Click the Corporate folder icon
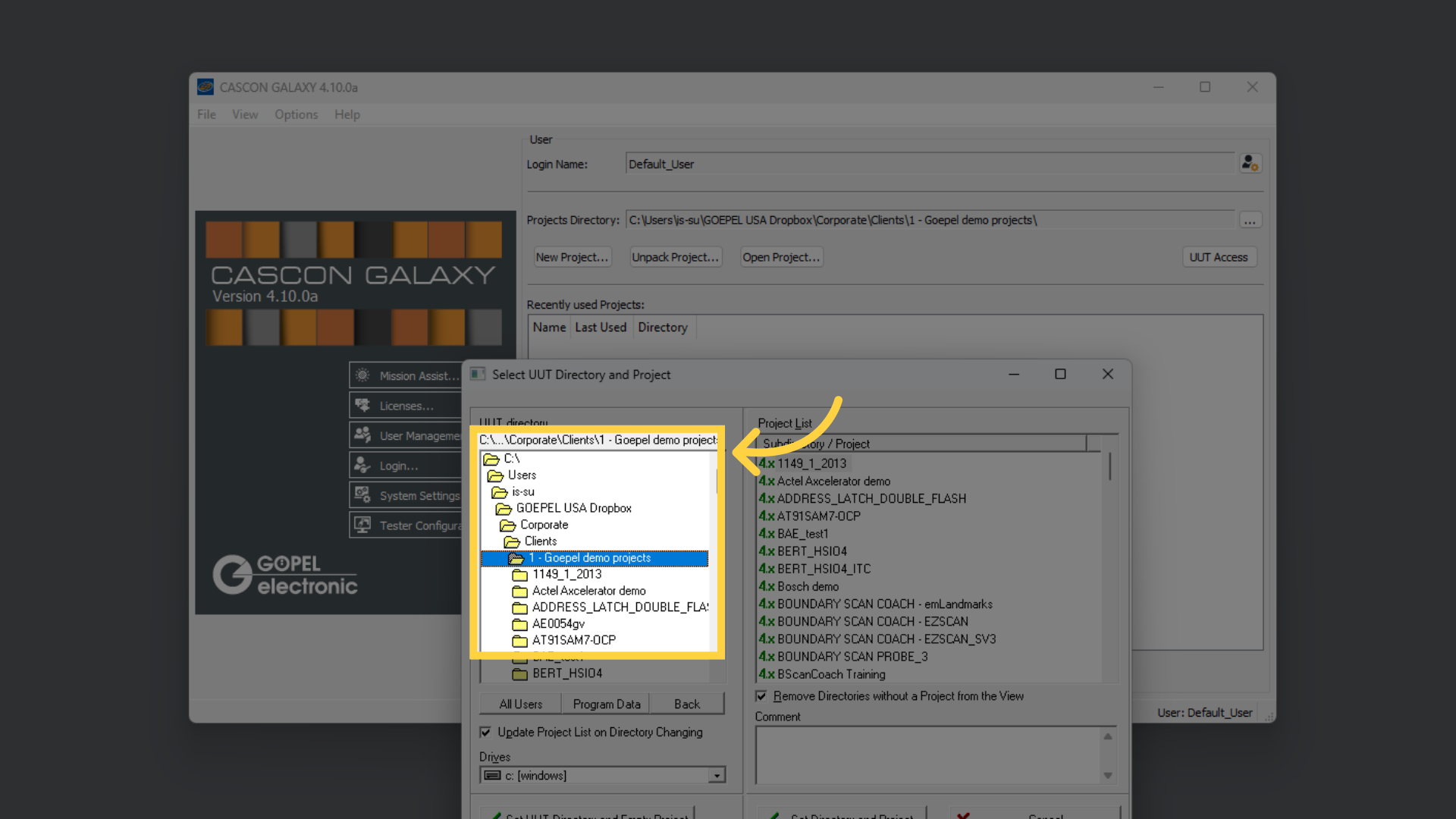Image resolution: width=1456 pixels, height=819 pixels. (x=507, y=526)
